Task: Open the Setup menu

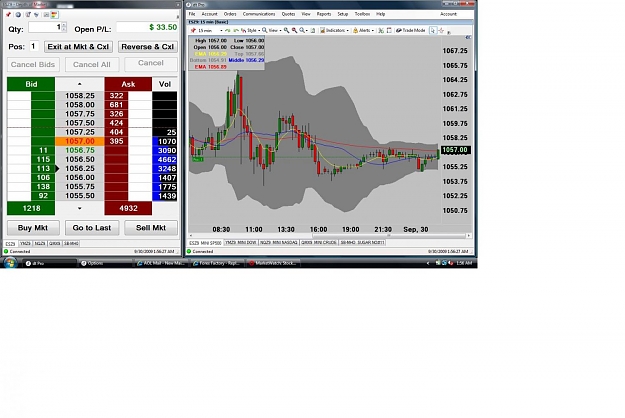Action: 343,14
